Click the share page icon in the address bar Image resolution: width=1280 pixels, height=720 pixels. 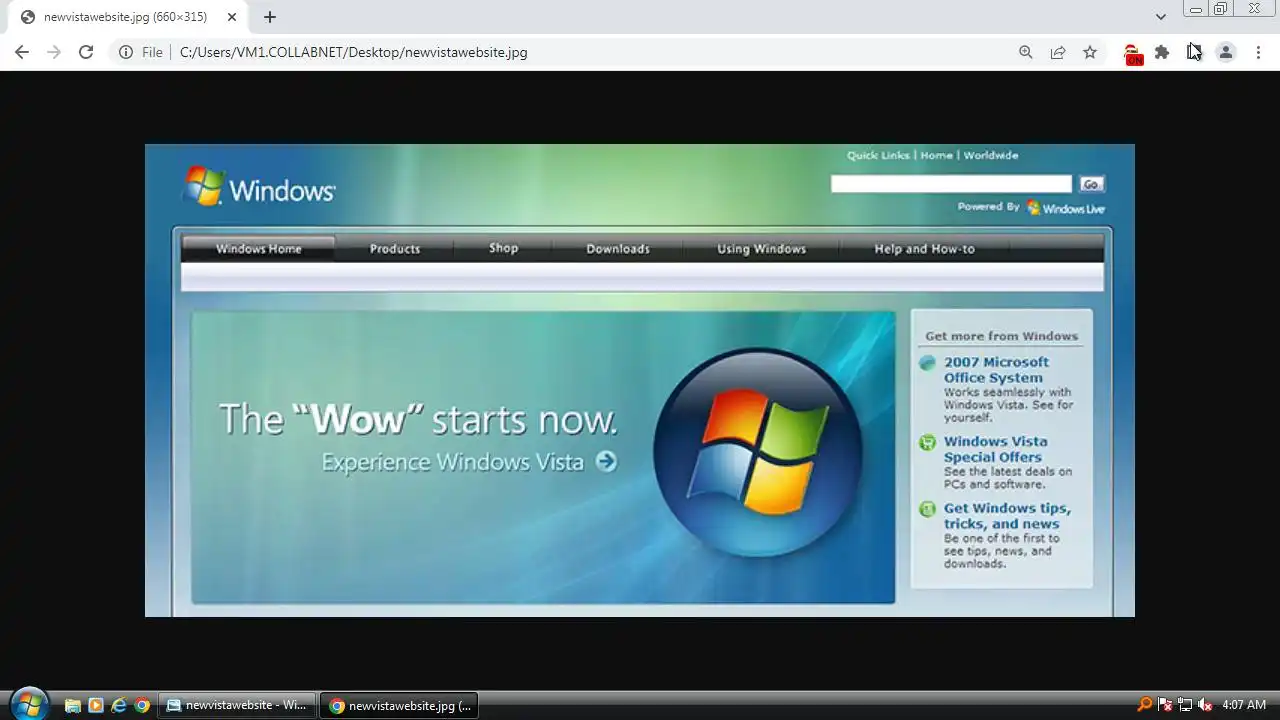coord(1058,52)
